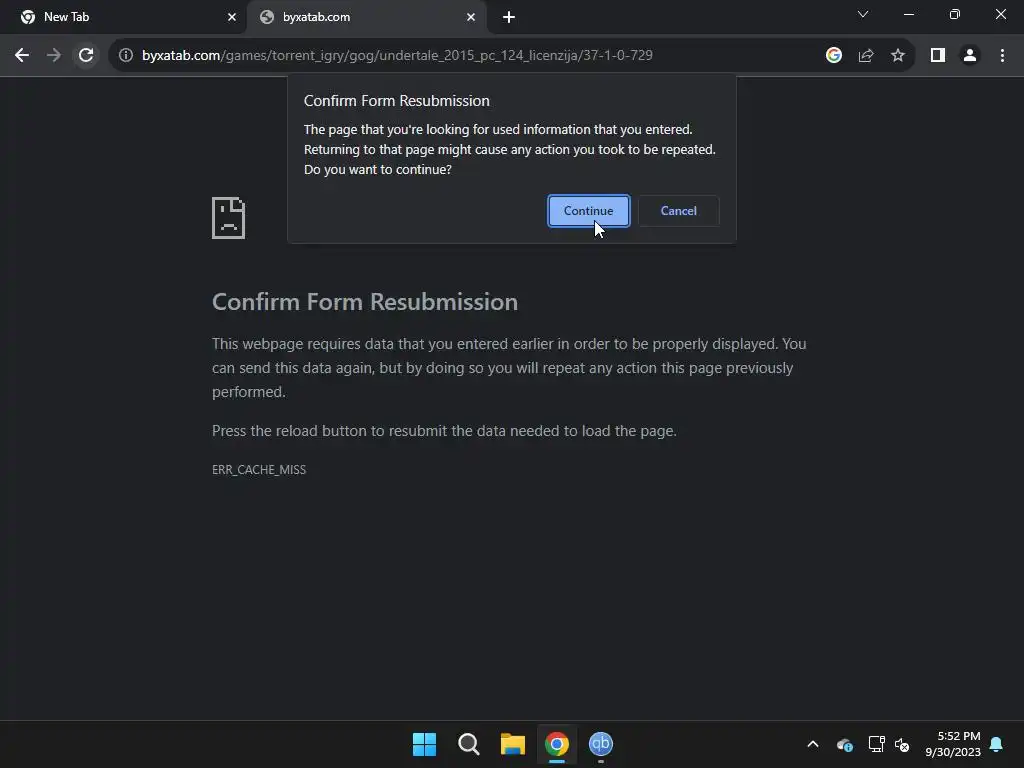Click the muted volume tray icon
1024x768 pixels.
(902, 744)
